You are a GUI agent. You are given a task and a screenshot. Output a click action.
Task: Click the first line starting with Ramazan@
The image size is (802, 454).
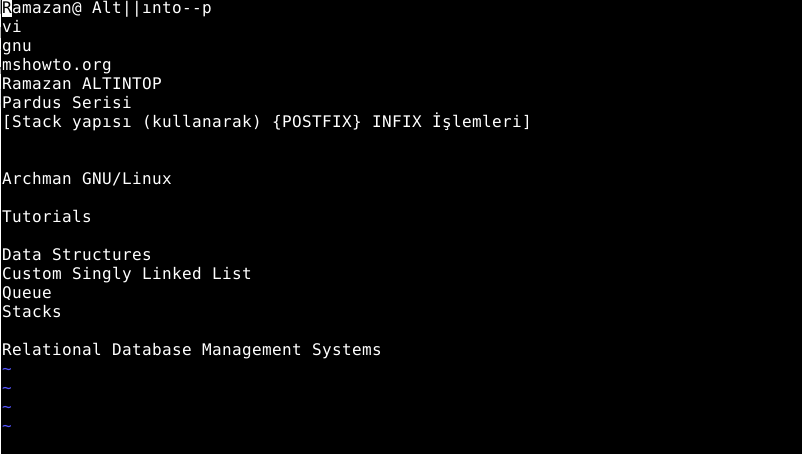(106, 8)
